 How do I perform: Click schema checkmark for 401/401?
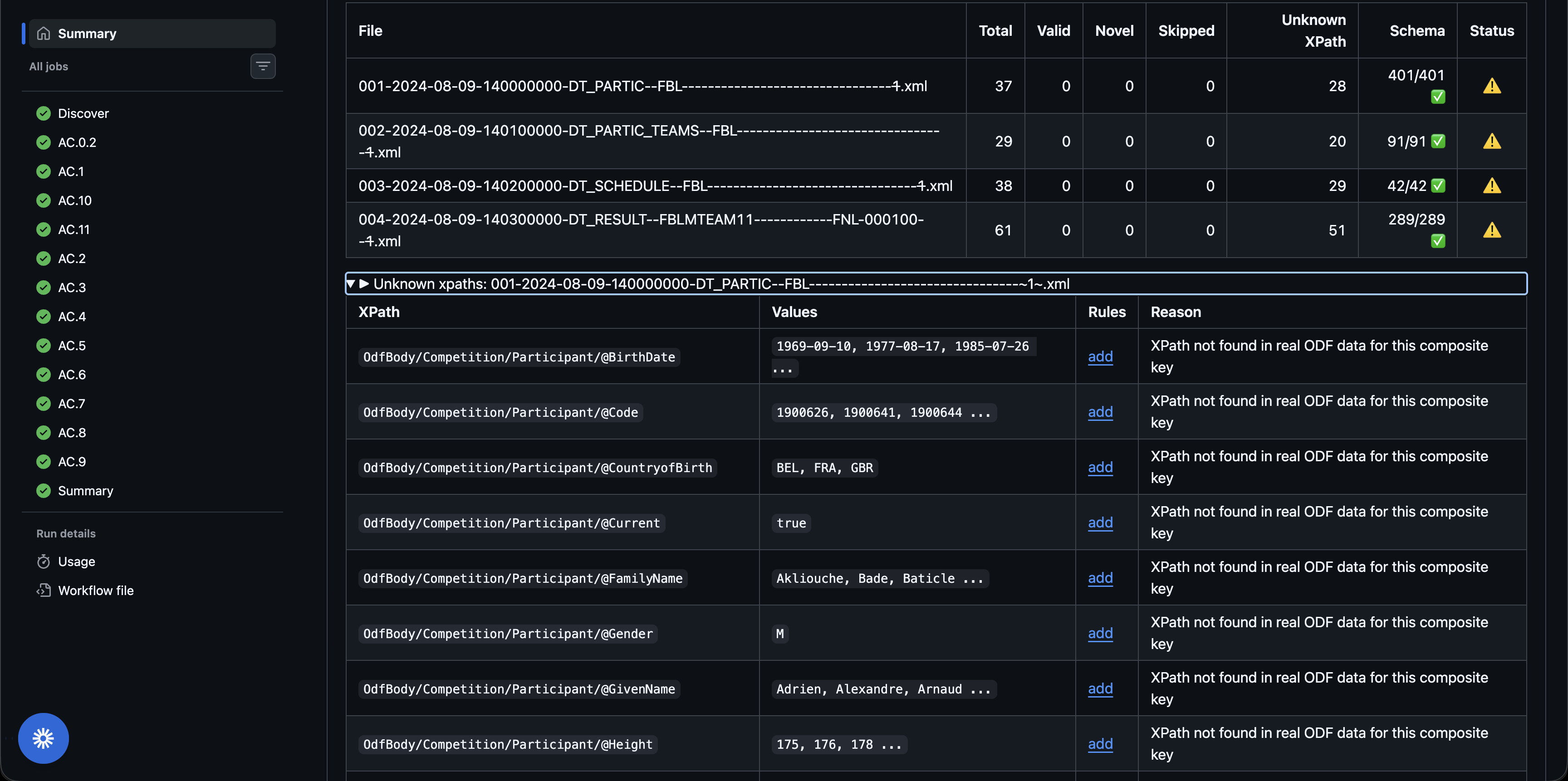pyautogui.click(x=1438, y=97)
